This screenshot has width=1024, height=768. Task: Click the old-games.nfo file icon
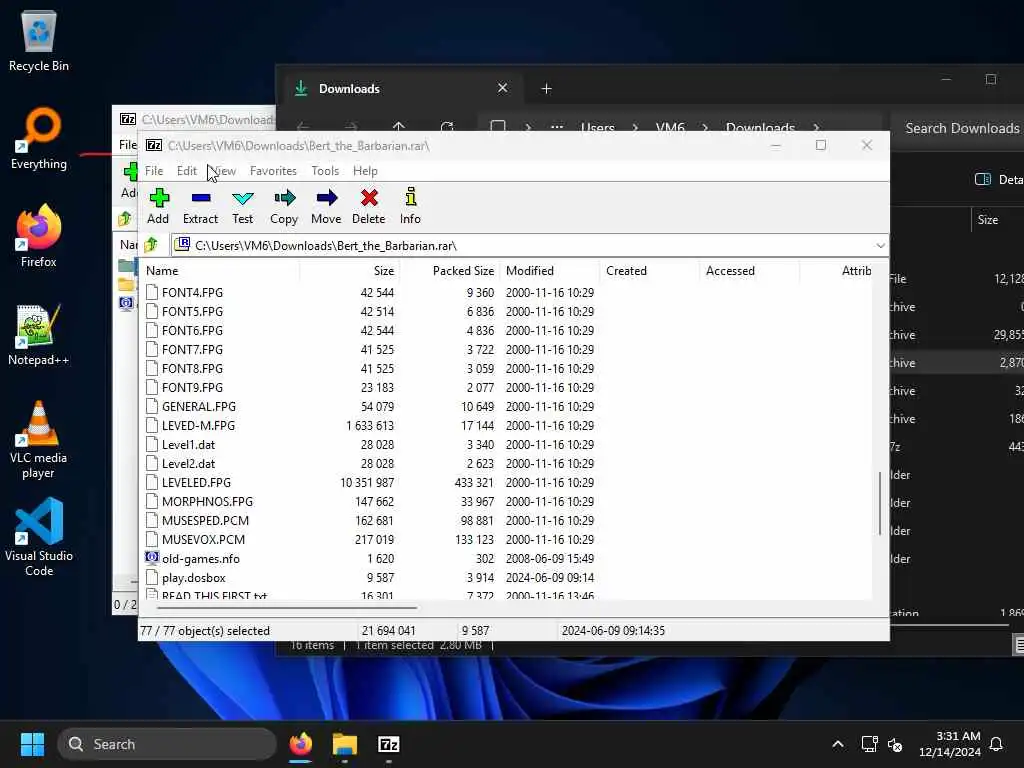(152, 558)
